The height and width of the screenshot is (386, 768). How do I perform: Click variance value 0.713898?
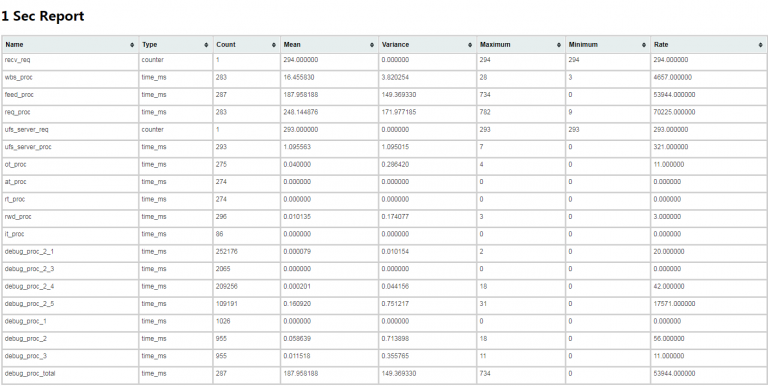click(x=395, y=338)
